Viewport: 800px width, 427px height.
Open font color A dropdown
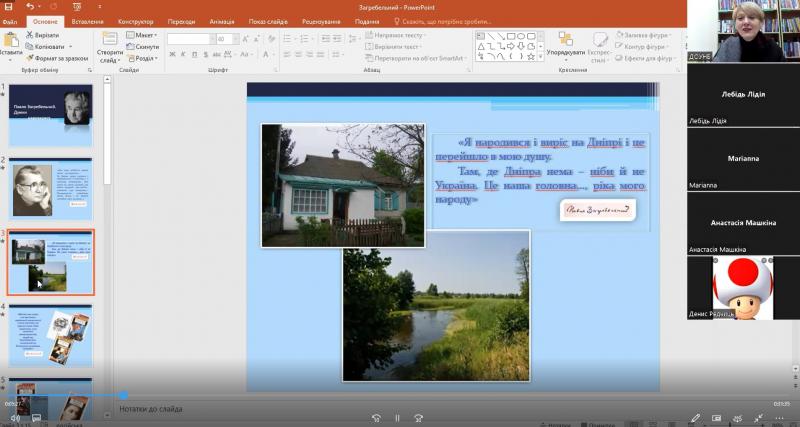[x=267, y=54]
